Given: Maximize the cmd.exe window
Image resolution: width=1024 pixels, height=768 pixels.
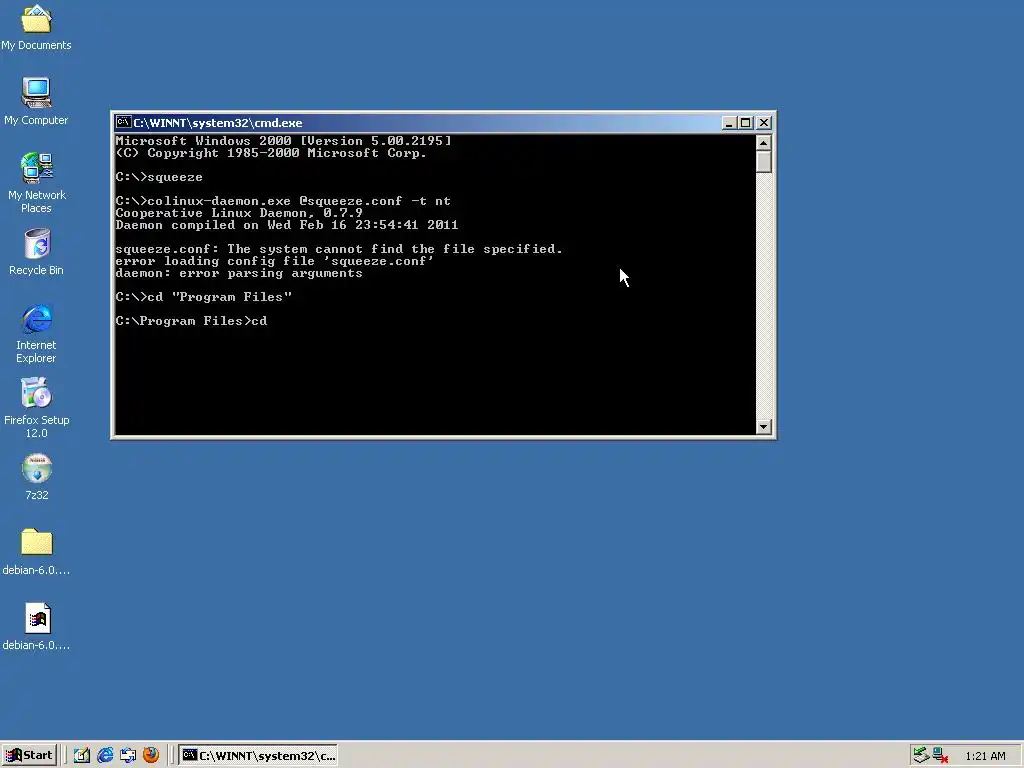Looking at the screenshot, I should point(745,123).
